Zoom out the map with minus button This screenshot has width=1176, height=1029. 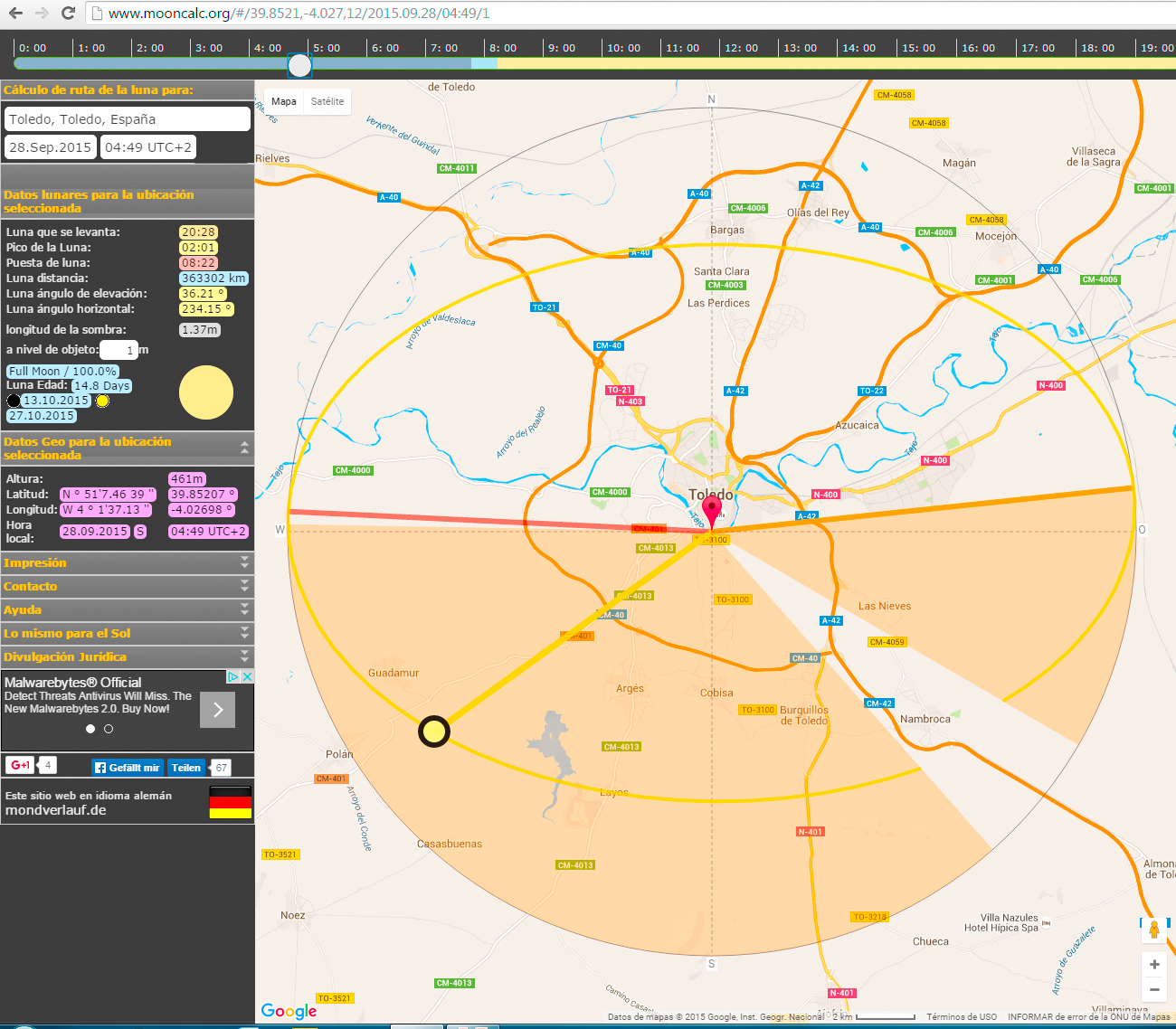1154,990
